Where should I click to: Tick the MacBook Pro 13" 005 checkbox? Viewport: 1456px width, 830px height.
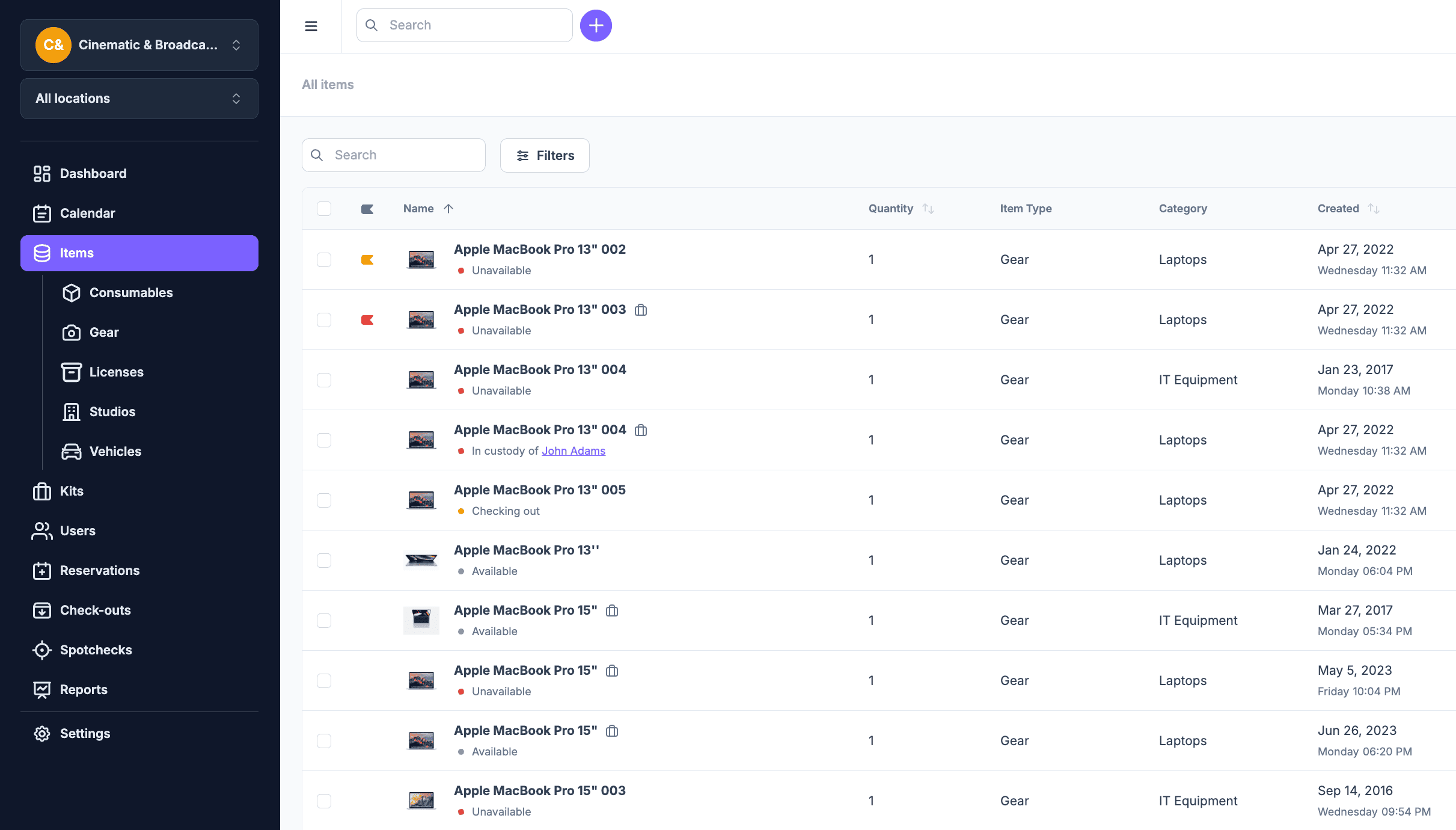[324, 500]
